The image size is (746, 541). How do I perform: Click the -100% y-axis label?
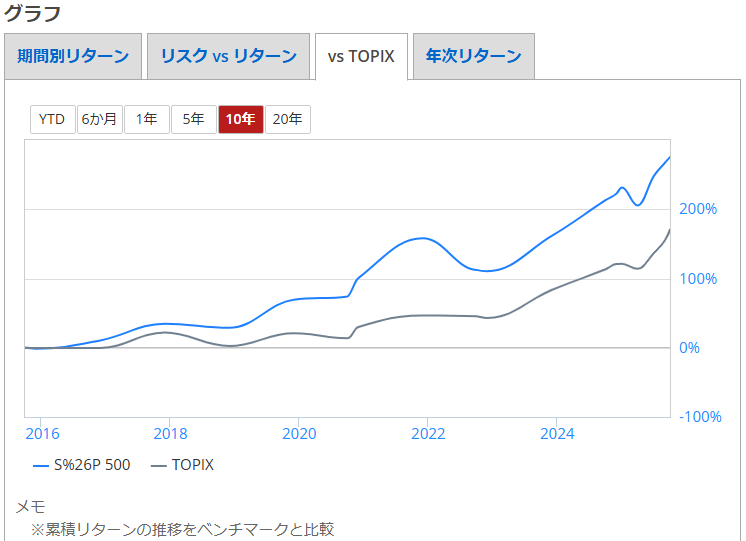(700, 417)
